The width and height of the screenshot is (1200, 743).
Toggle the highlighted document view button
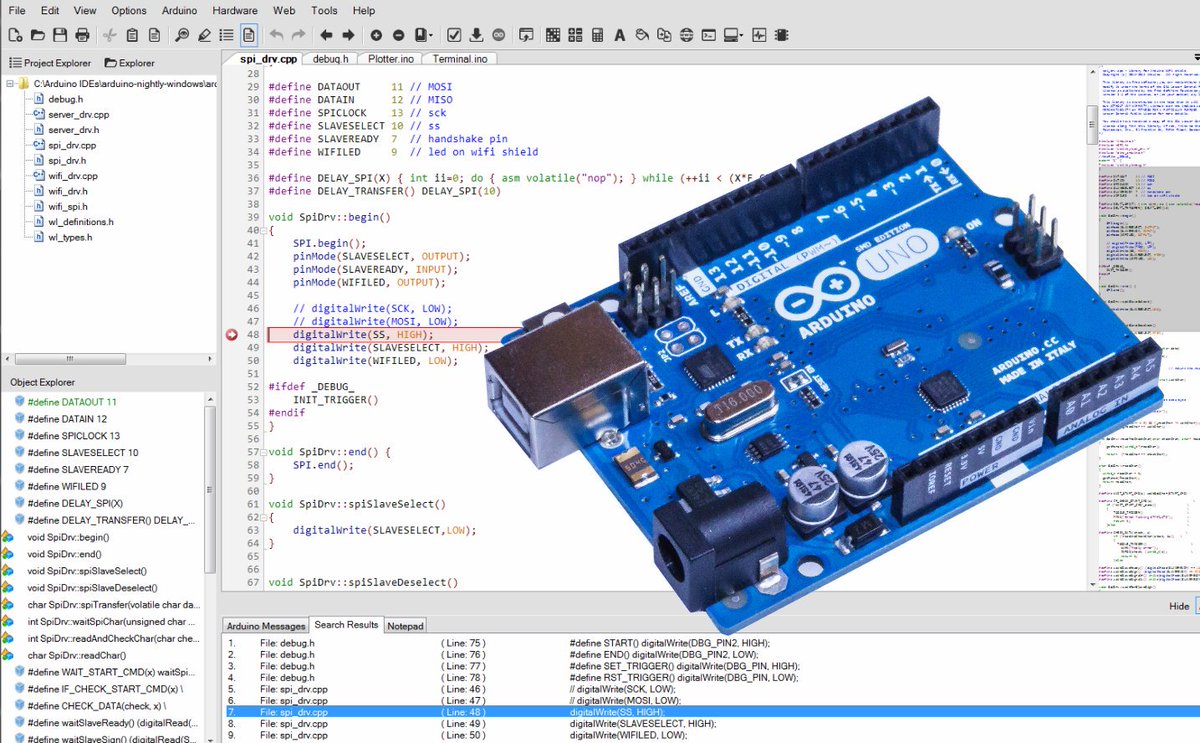pyautogui.click(x=248, y=35)
